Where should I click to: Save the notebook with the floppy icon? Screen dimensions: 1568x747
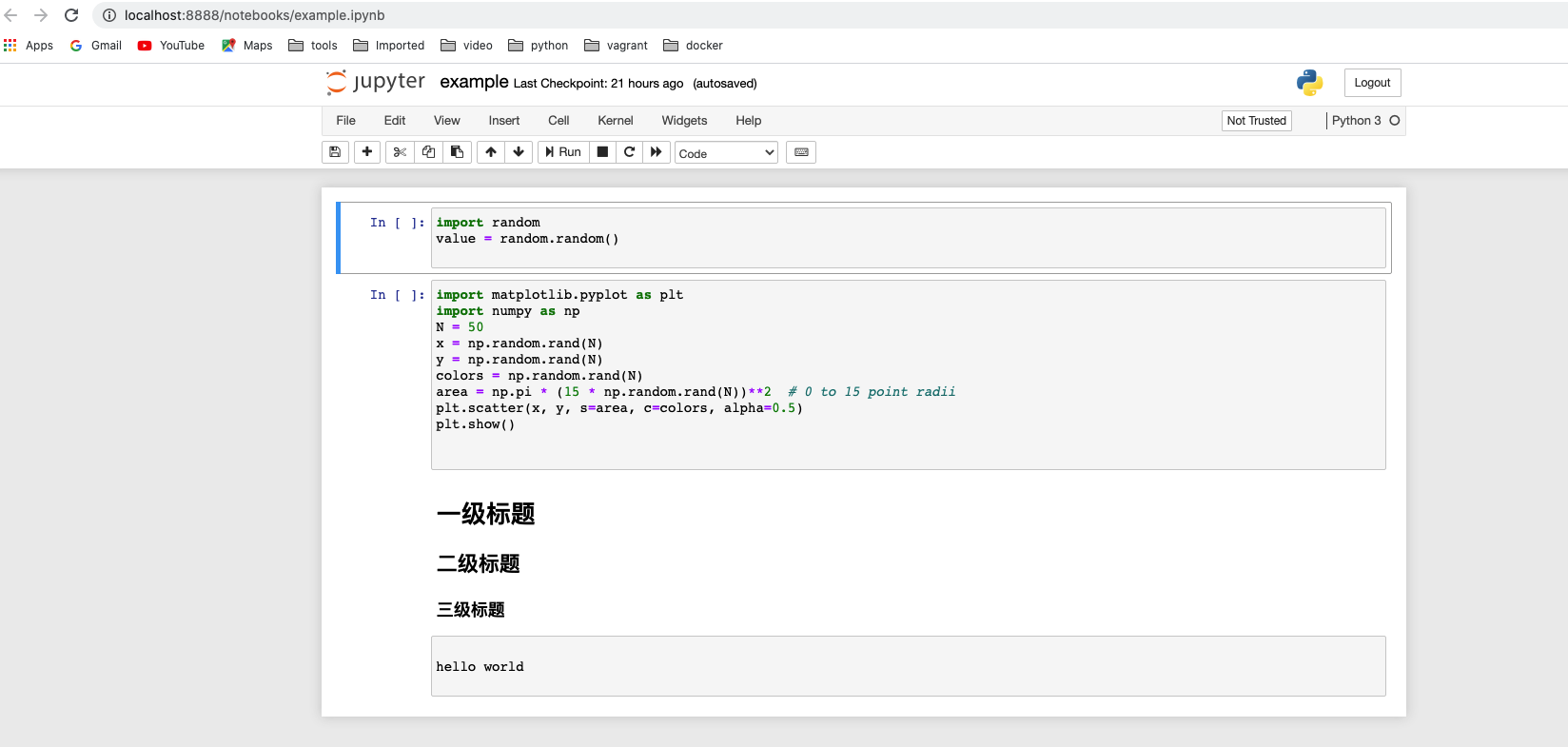[x=335, y=152]
